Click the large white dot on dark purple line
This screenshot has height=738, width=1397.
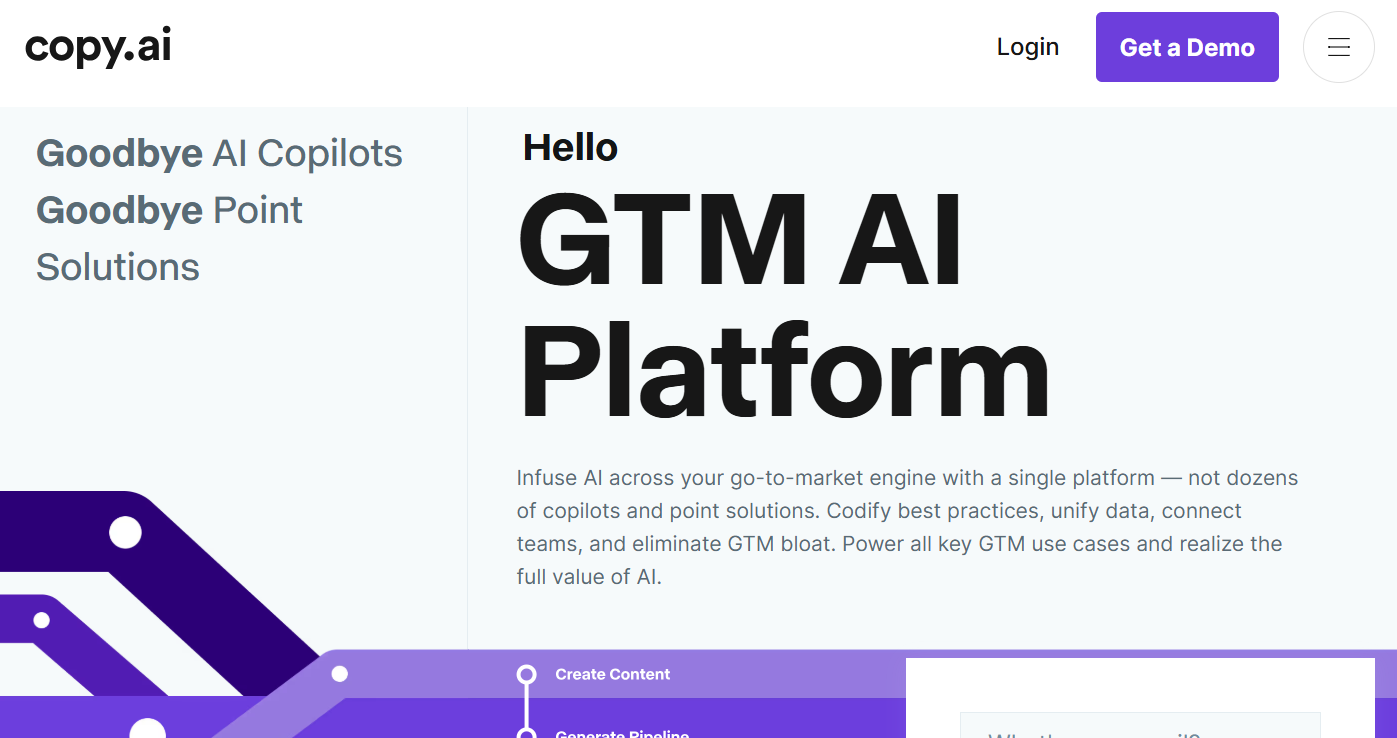tap(125, 532)
